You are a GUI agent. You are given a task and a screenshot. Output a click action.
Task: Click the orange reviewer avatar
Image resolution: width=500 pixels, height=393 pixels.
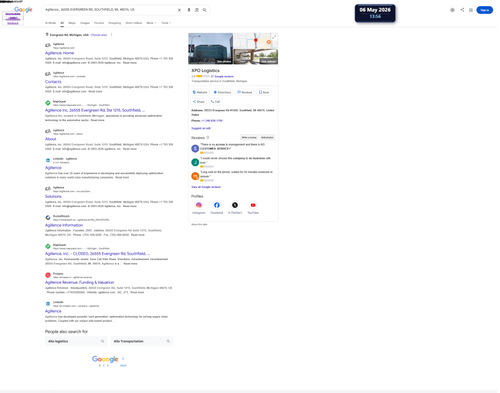(195, 176)
